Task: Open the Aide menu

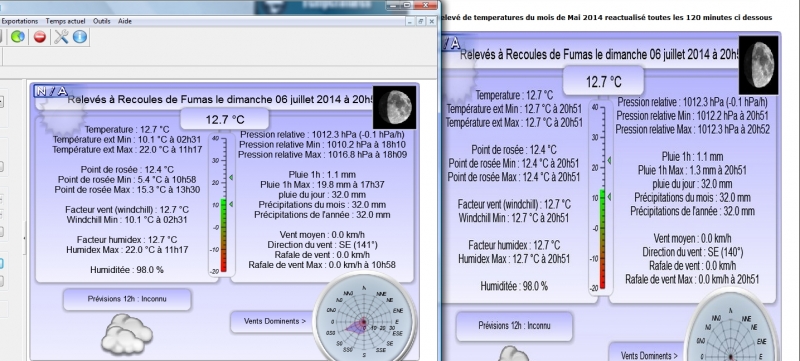Action: coord(124,21)
